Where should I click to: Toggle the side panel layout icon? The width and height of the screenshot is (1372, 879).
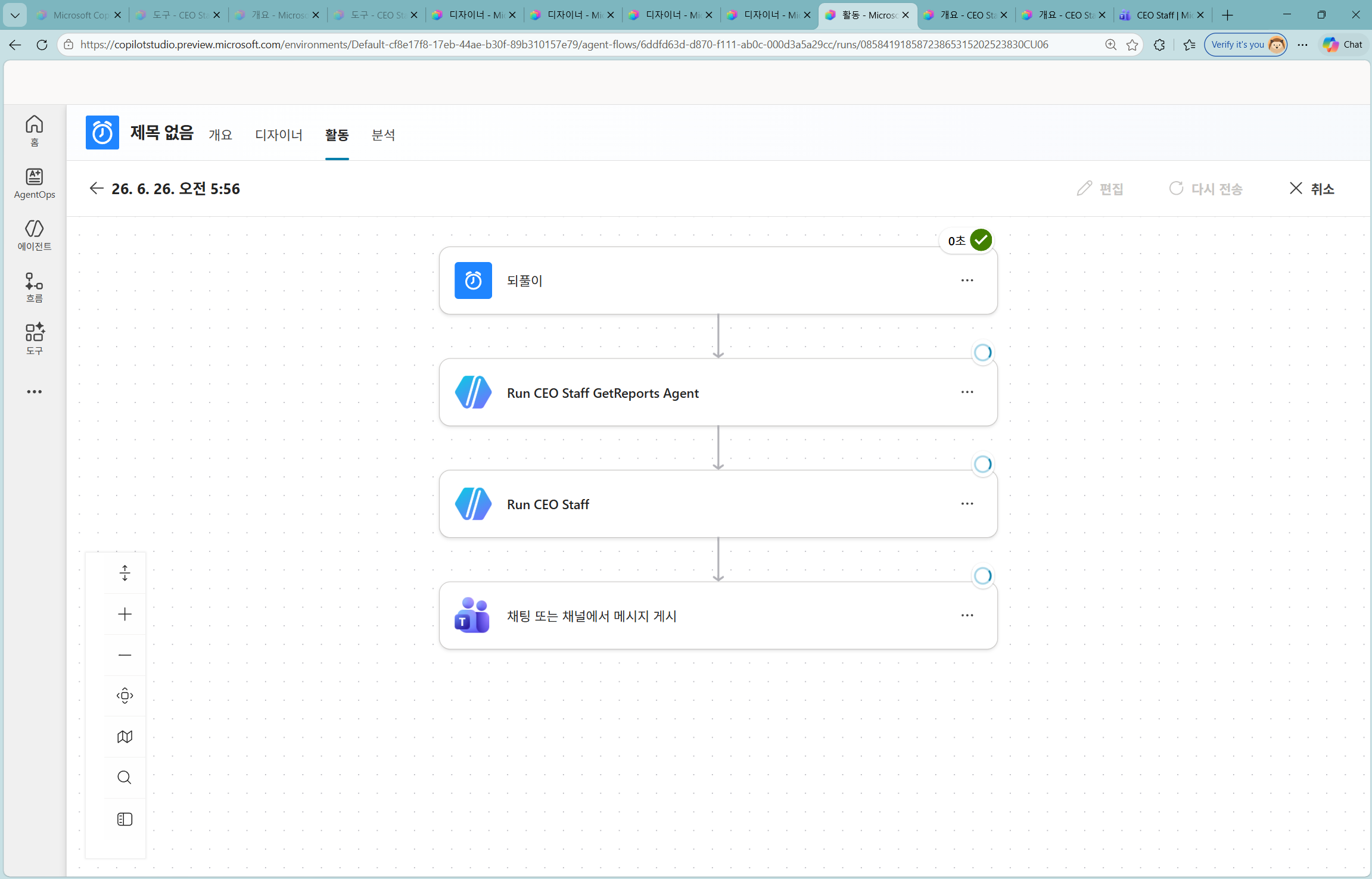coord(125,819)
